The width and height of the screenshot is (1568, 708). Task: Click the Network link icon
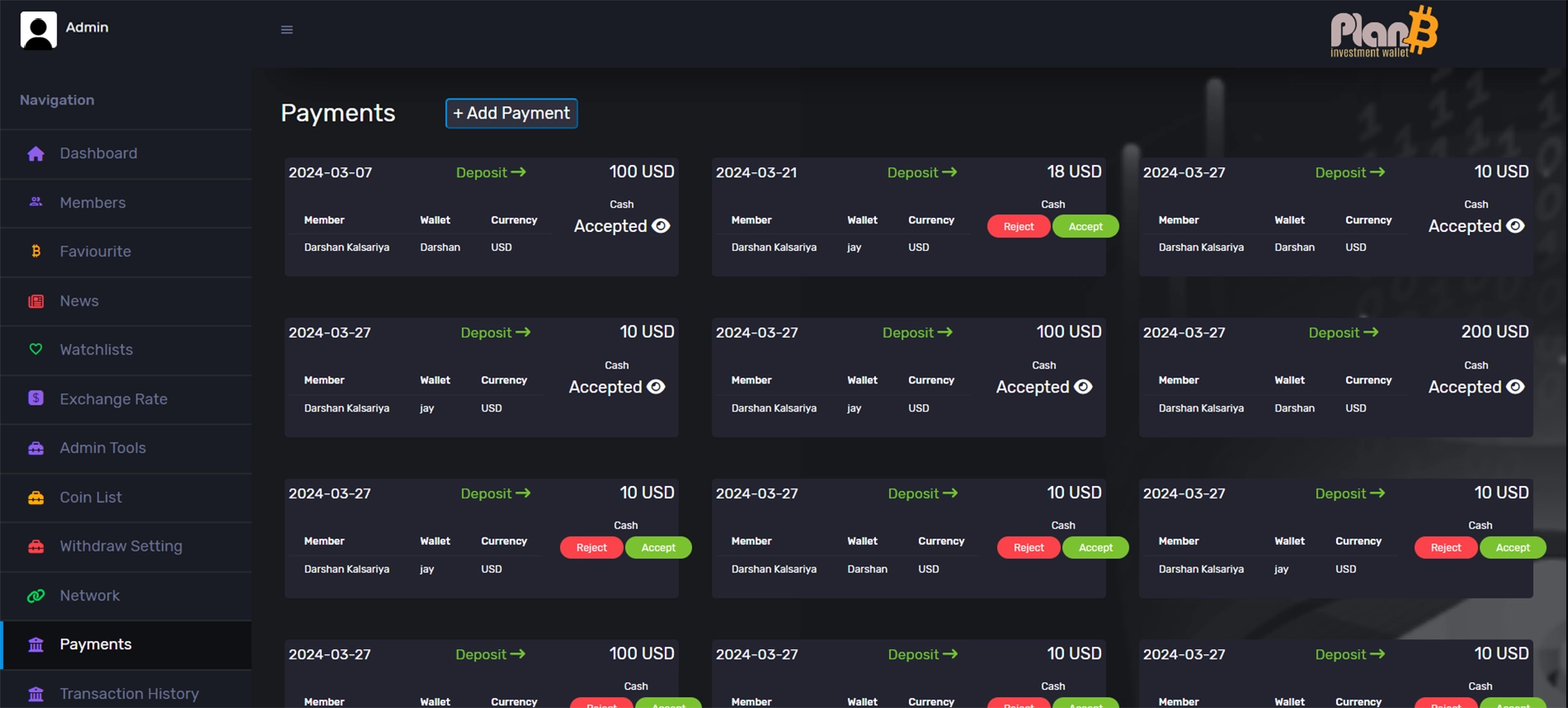(x=36, y=595)
